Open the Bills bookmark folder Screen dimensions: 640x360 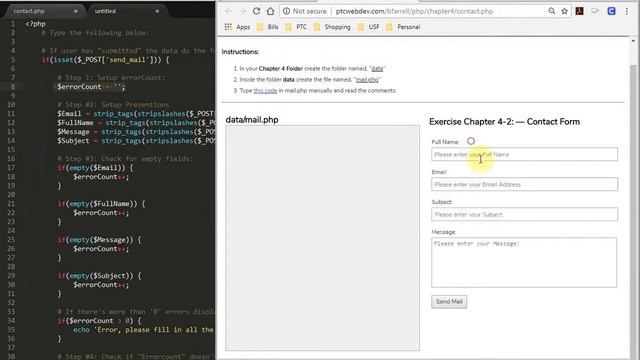[268, 27]
